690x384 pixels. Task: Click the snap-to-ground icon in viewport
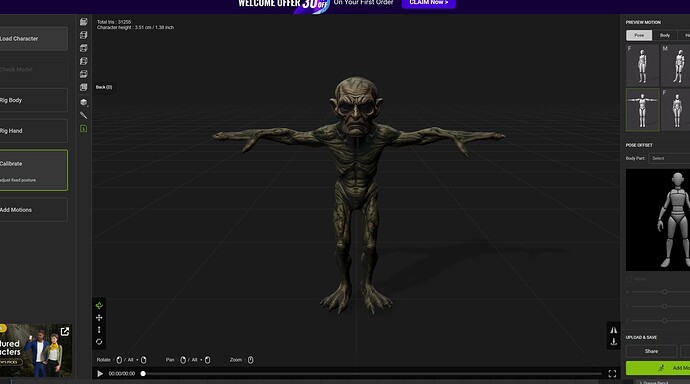point(613,342)
